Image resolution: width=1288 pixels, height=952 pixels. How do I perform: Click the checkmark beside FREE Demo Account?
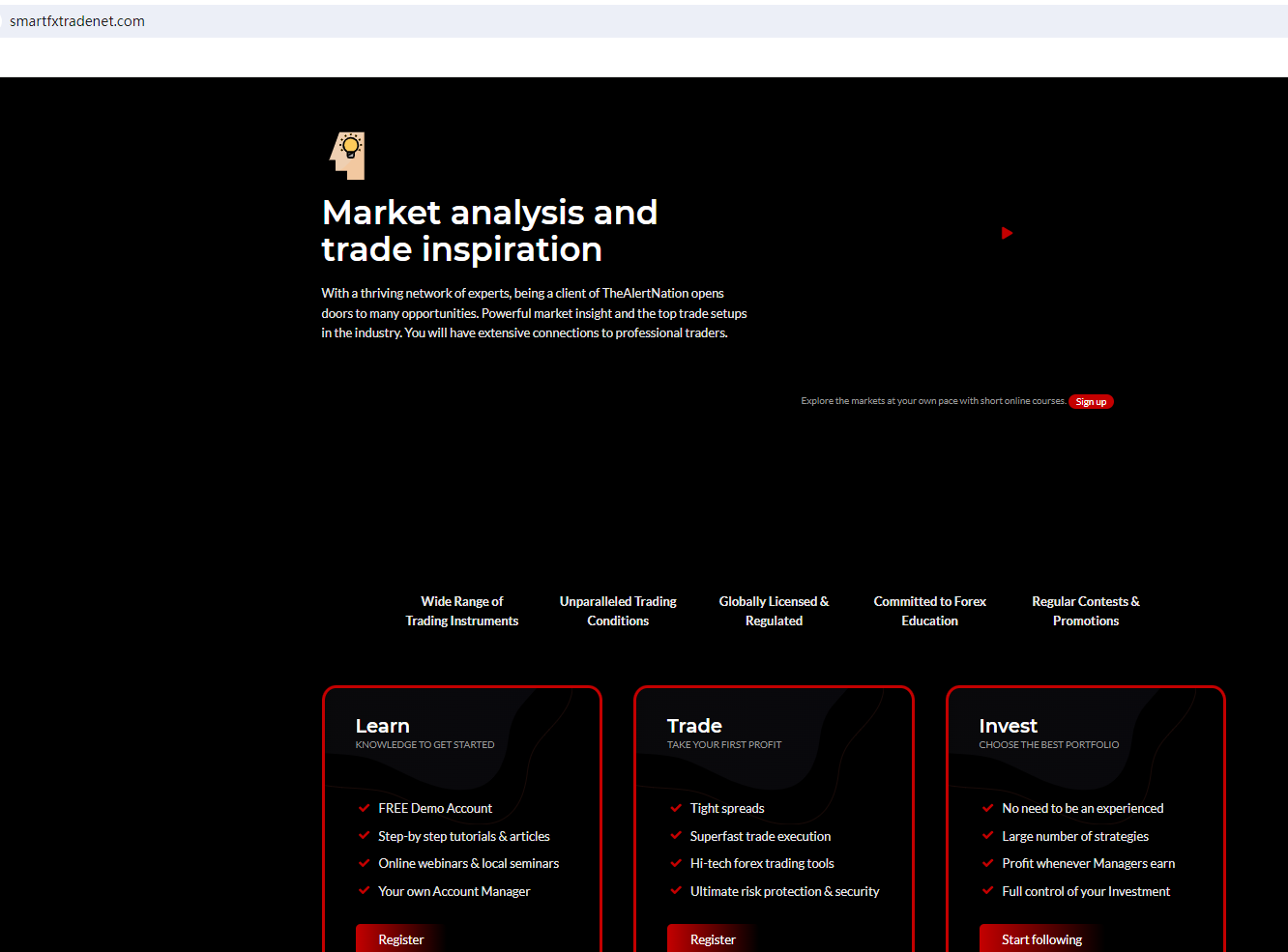click(365, 808)
